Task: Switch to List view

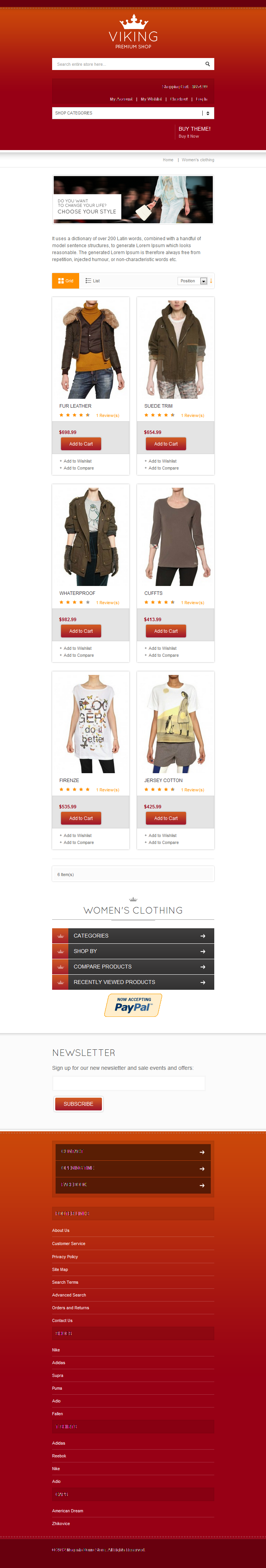Action: click(x=92, y=281)
